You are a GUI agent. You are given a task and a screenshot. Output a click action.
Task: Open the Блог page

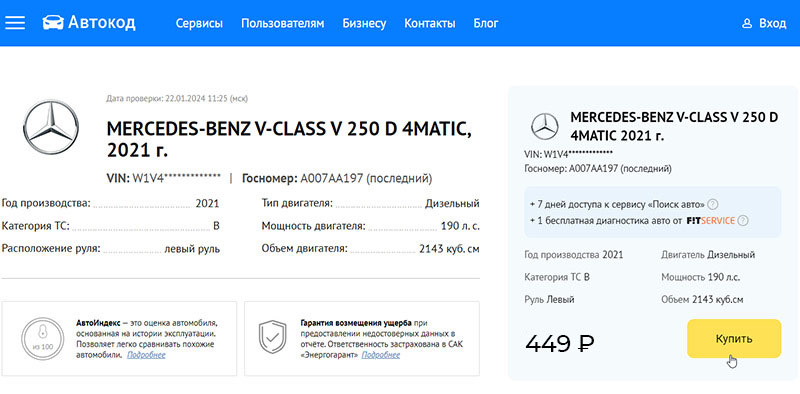tap(486, 23)
